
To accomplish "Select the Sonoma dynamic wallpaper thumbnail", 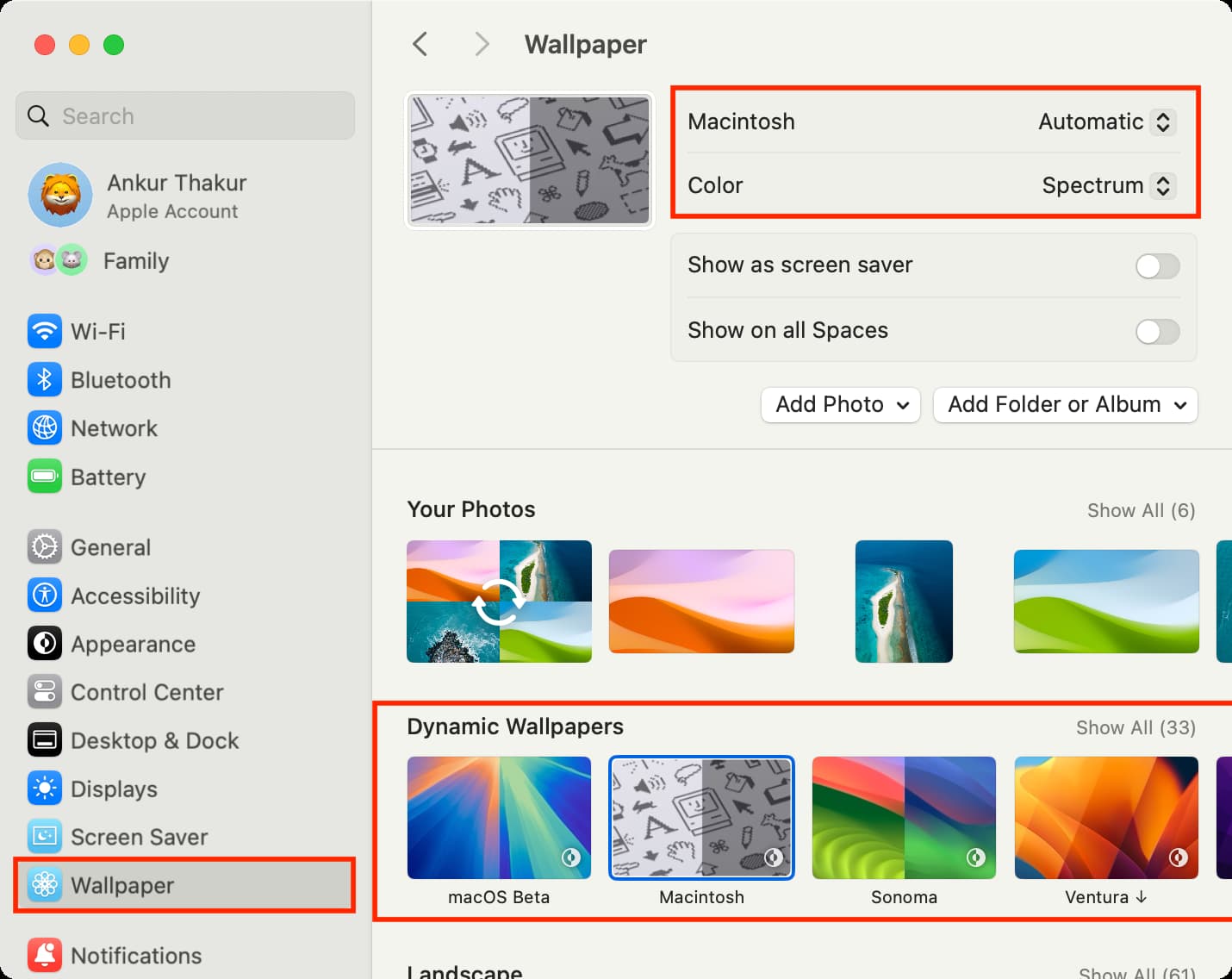I will pyautogui.click(x=904, y=817).
